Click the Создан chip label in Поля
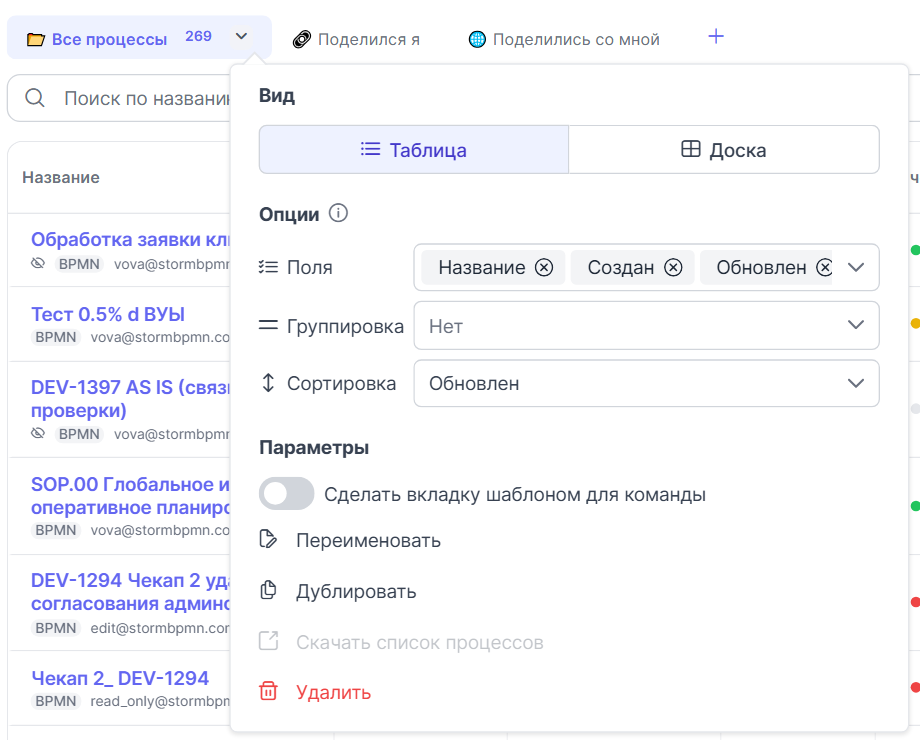Viewport: 920px width, 740px height. pos(621,268)
